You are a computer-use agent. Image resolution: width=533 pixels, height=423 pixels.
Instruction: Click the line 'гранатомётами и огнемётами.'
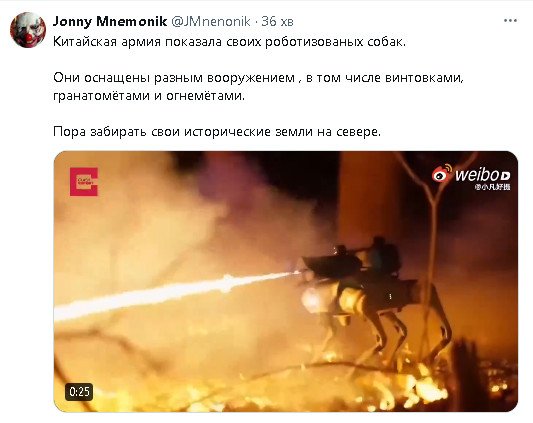pos(149,96)
